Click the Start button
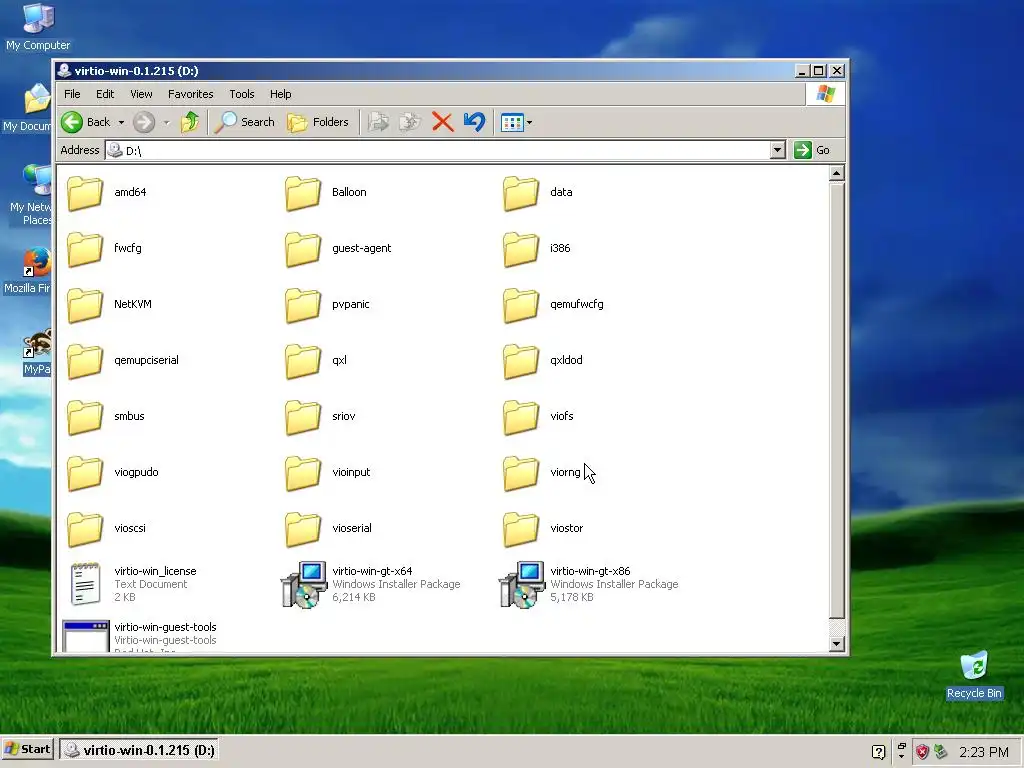Screen dimensions: 1024x768 (x=27, y=749)
